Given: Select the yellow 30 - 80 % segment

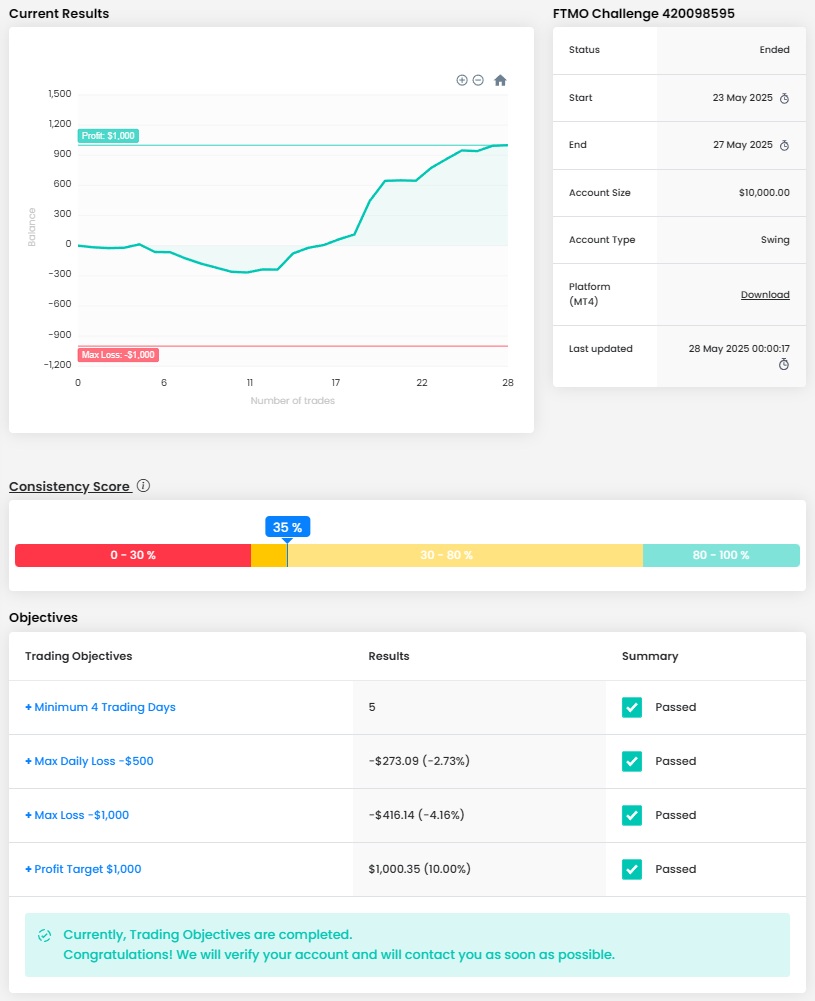Looking at the screenshot, I should [x=446, y=555].
